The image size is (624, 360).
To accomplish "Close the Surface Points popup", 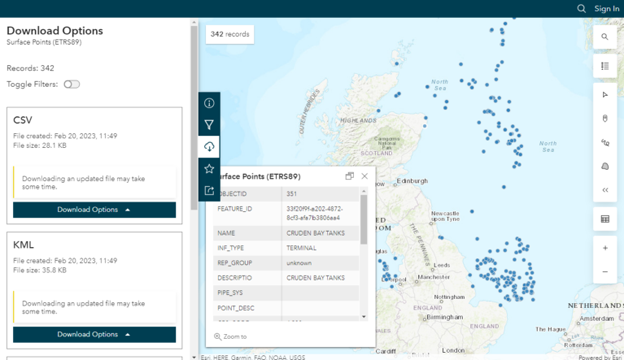I will (x=365, y=176).
